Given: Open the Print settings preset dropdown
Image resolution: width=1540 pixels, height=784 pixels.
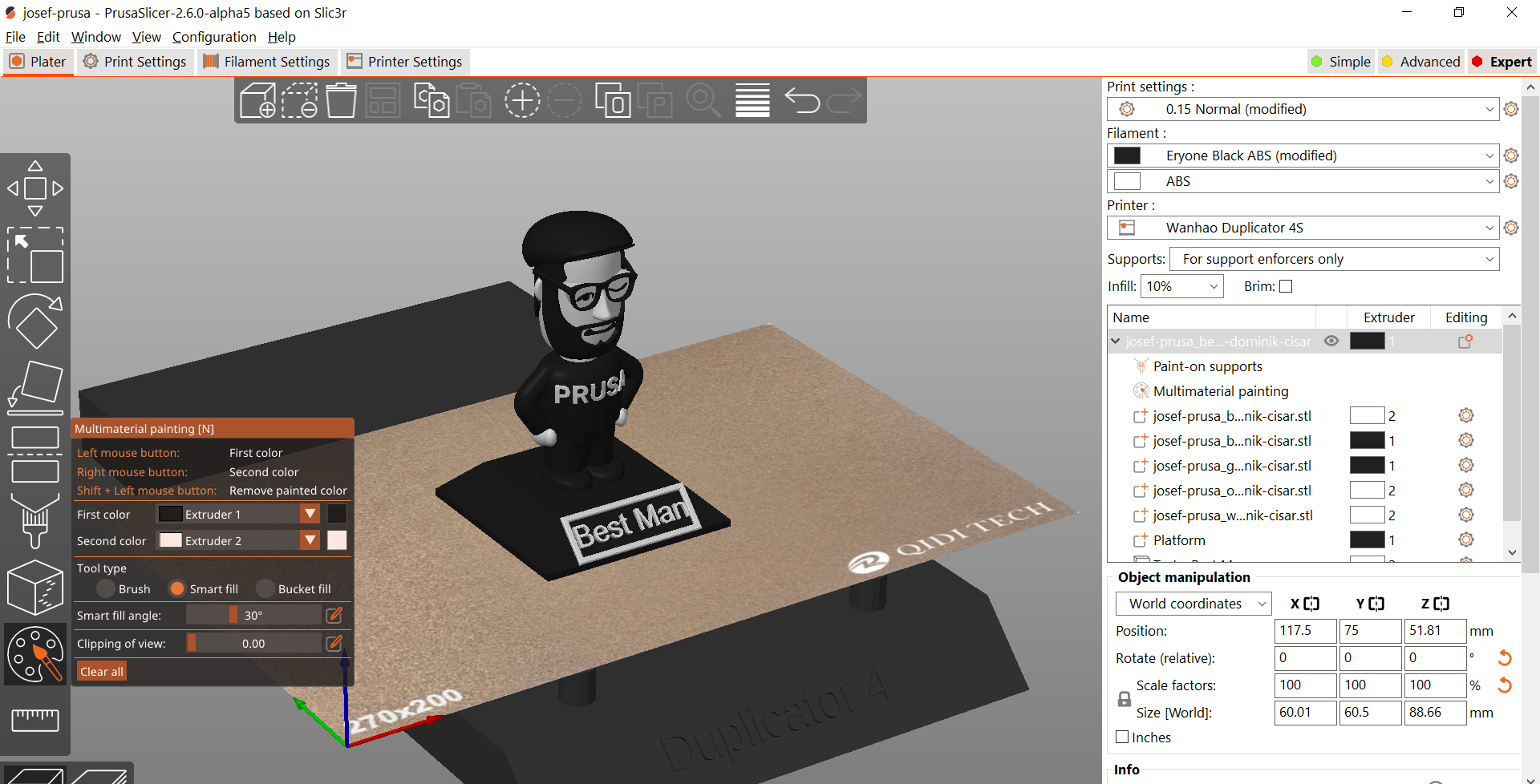Looking at the screenshot, I should pyautogui.click(x=1303, y=109).
